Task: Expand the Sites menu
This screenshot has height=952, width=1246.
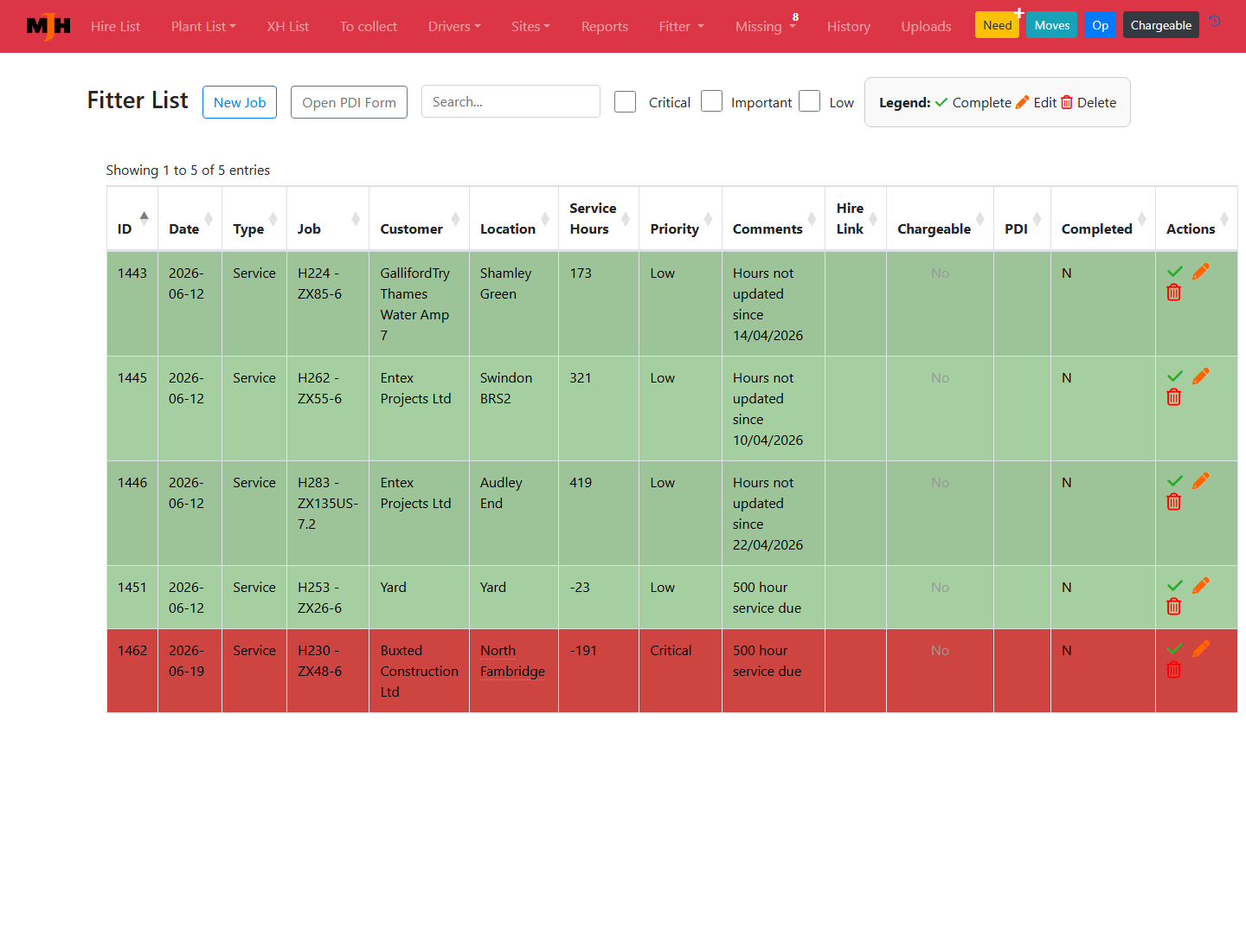Action: point(530,27)
